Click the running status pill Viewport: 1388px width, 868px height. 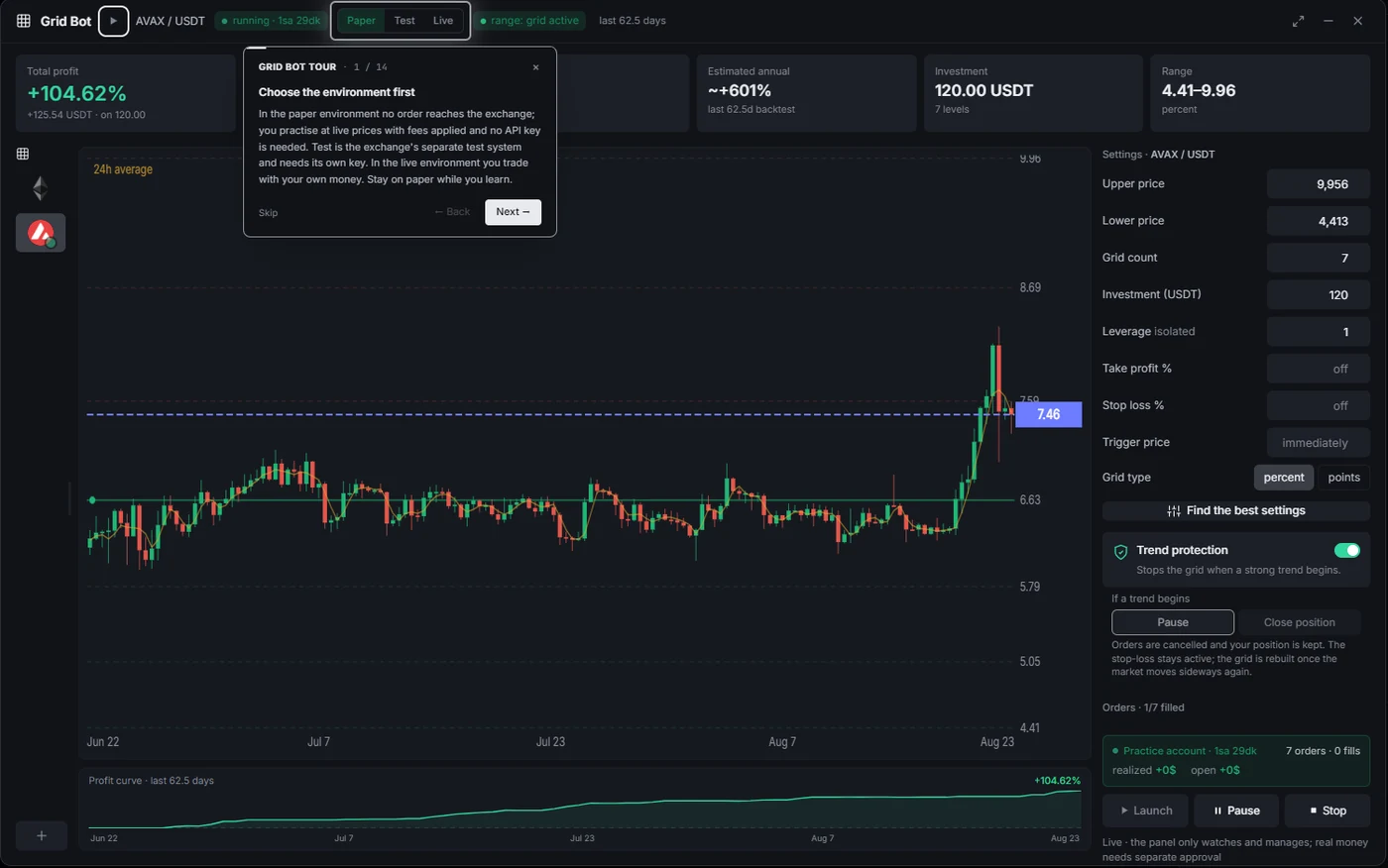click(271, 21)
